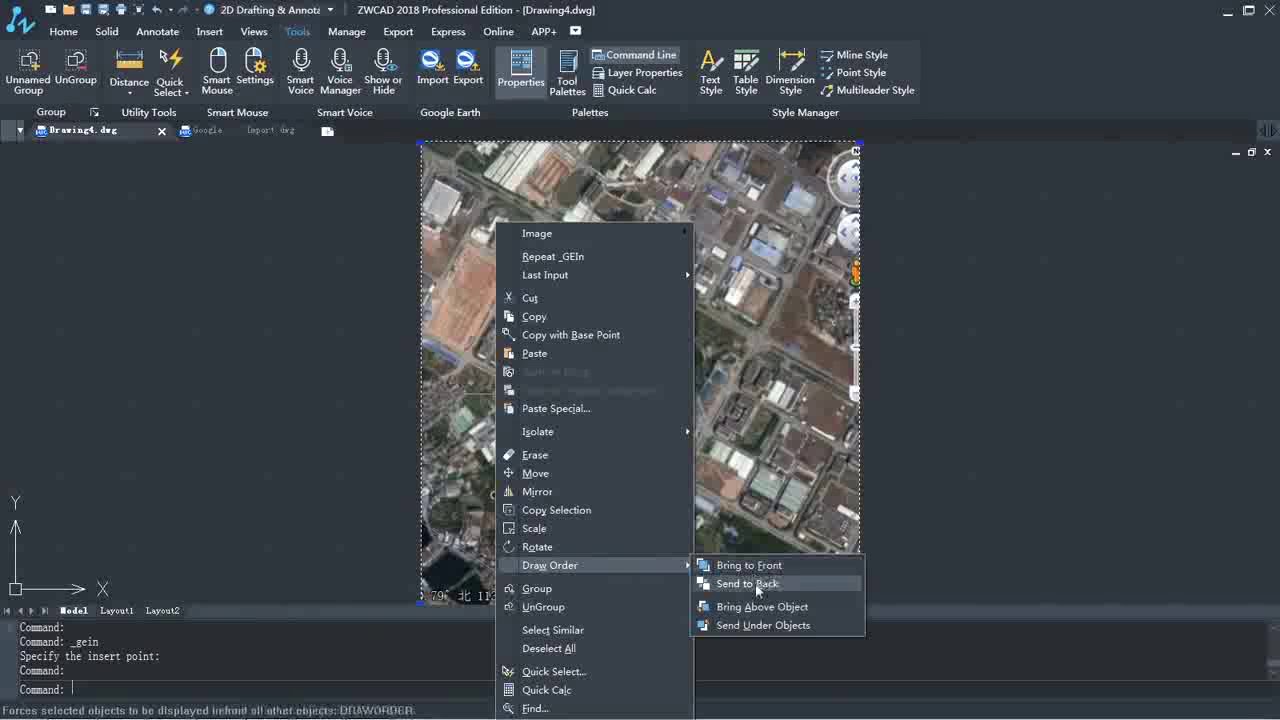Viewport: 1280px width, 720px height.
Task: Open Layer Properties palette
Action: point(637,72)
